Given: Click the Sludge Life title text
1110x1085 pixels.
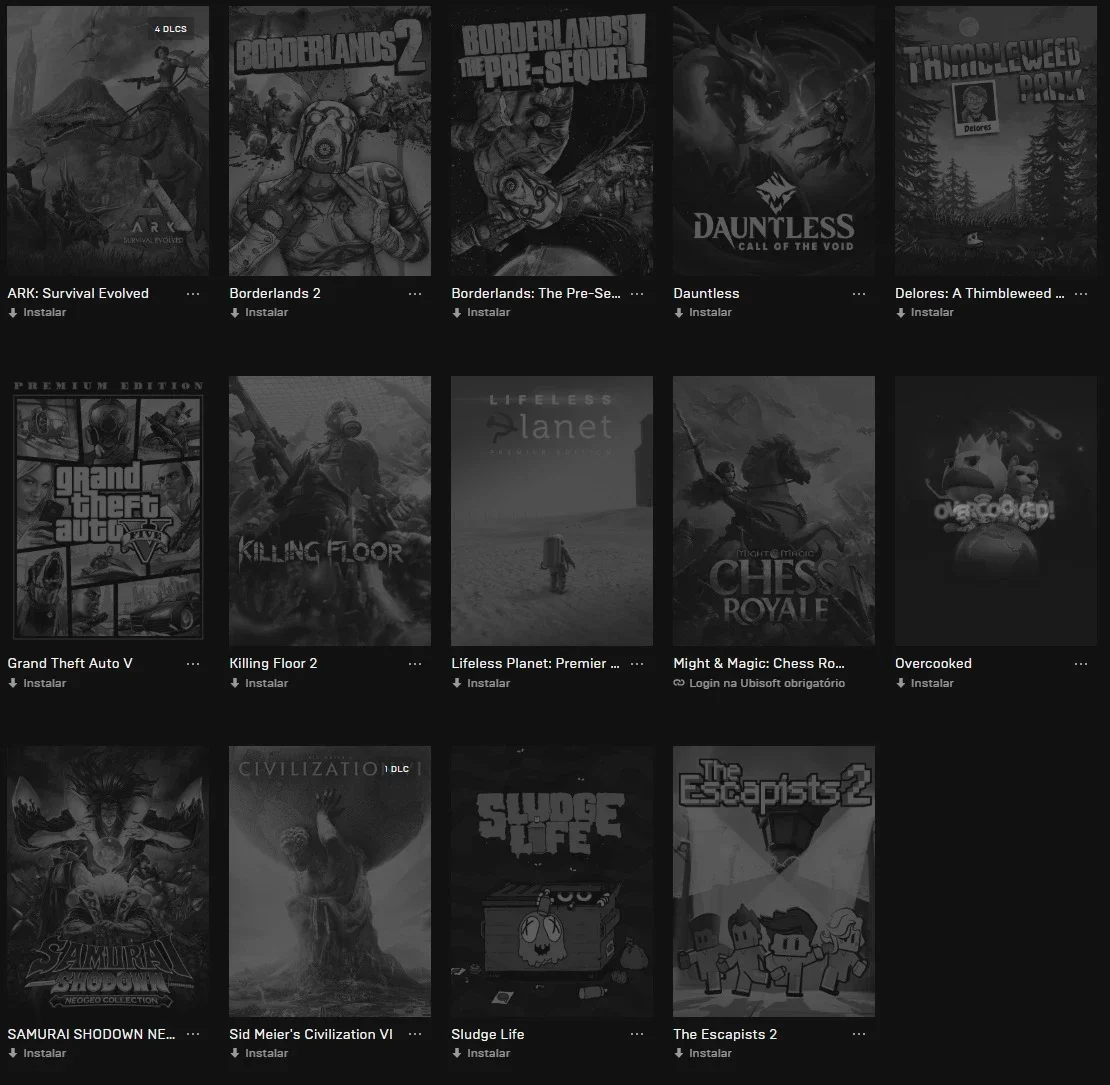Looking at the screenshot, I should tap(488, 1034).
